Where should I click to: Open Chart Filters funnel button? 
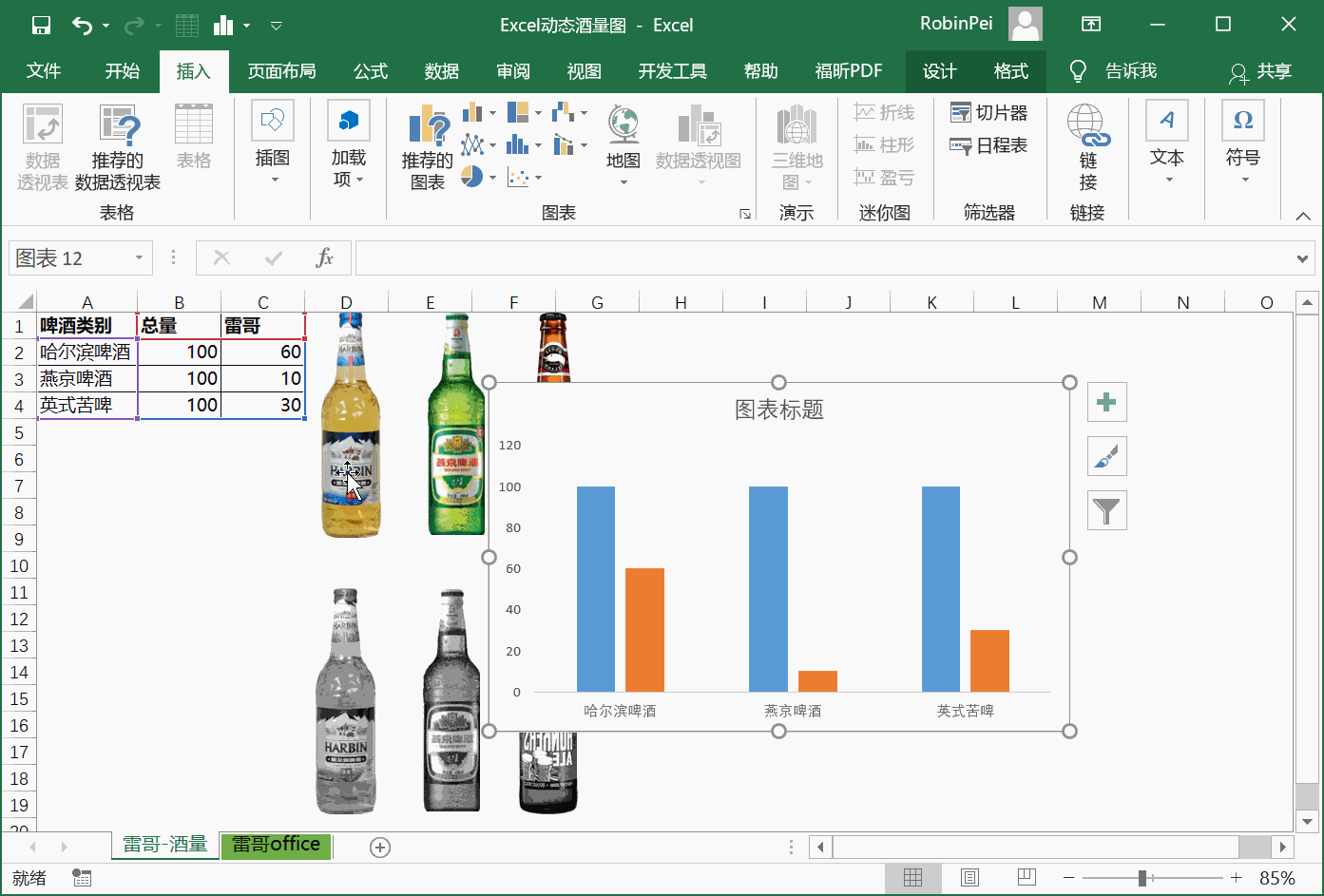(1106, 511)
